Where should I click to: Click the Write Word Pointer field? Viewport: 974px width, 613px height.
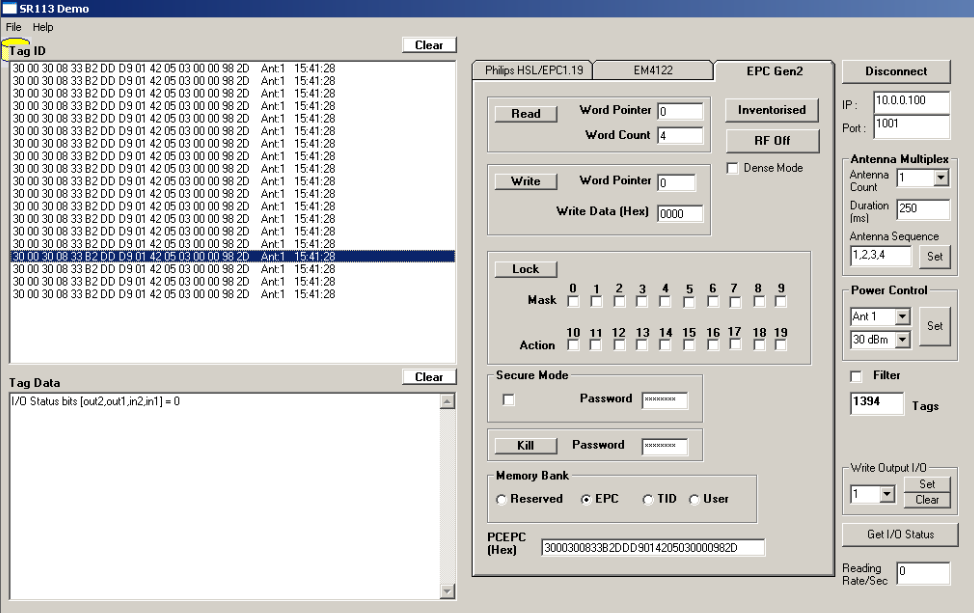click(676, 183)
